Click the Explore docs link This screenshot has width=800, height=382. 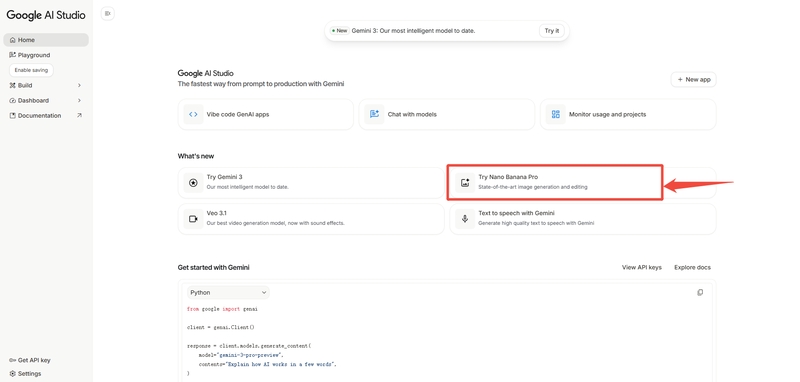(692, 267)
